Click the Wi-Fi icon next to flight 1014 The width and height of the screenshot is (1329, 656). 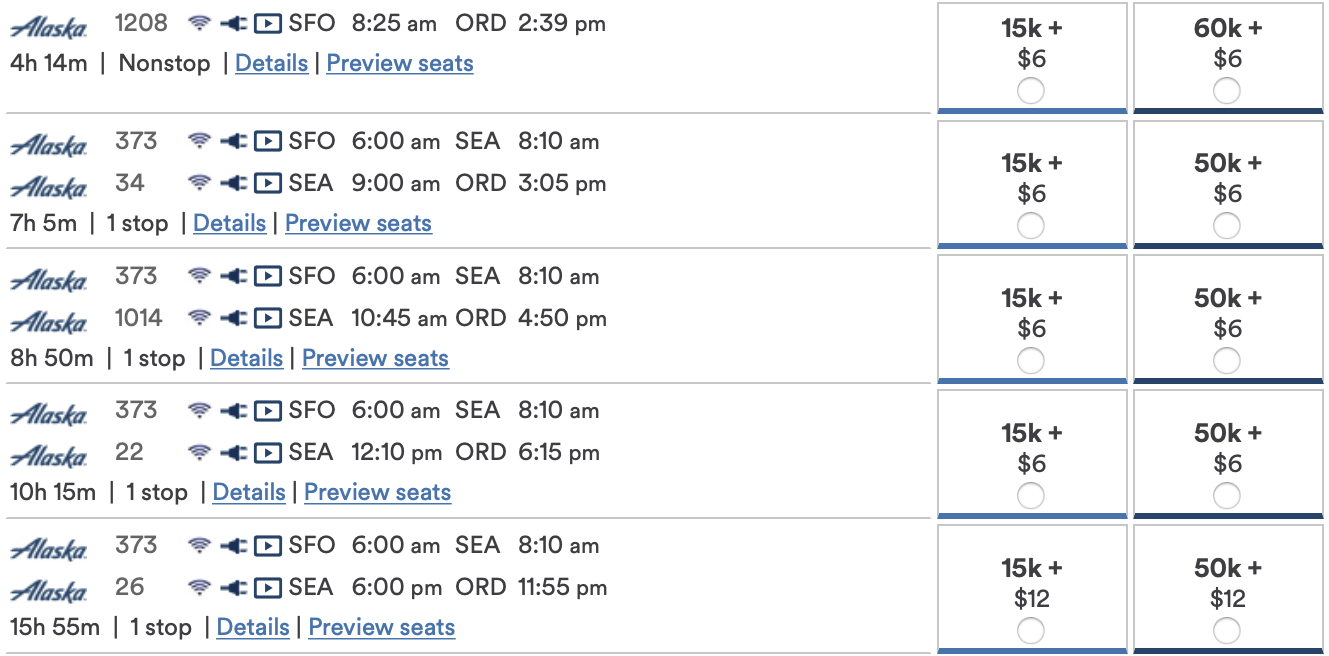point(199,317)
